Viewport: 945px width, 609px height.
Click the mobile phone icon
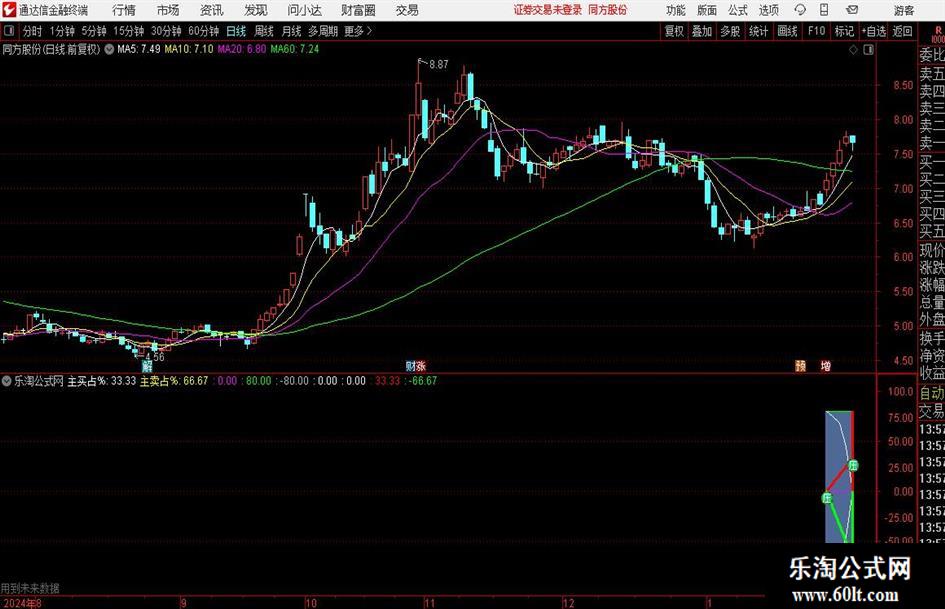(x=824, y=10)
